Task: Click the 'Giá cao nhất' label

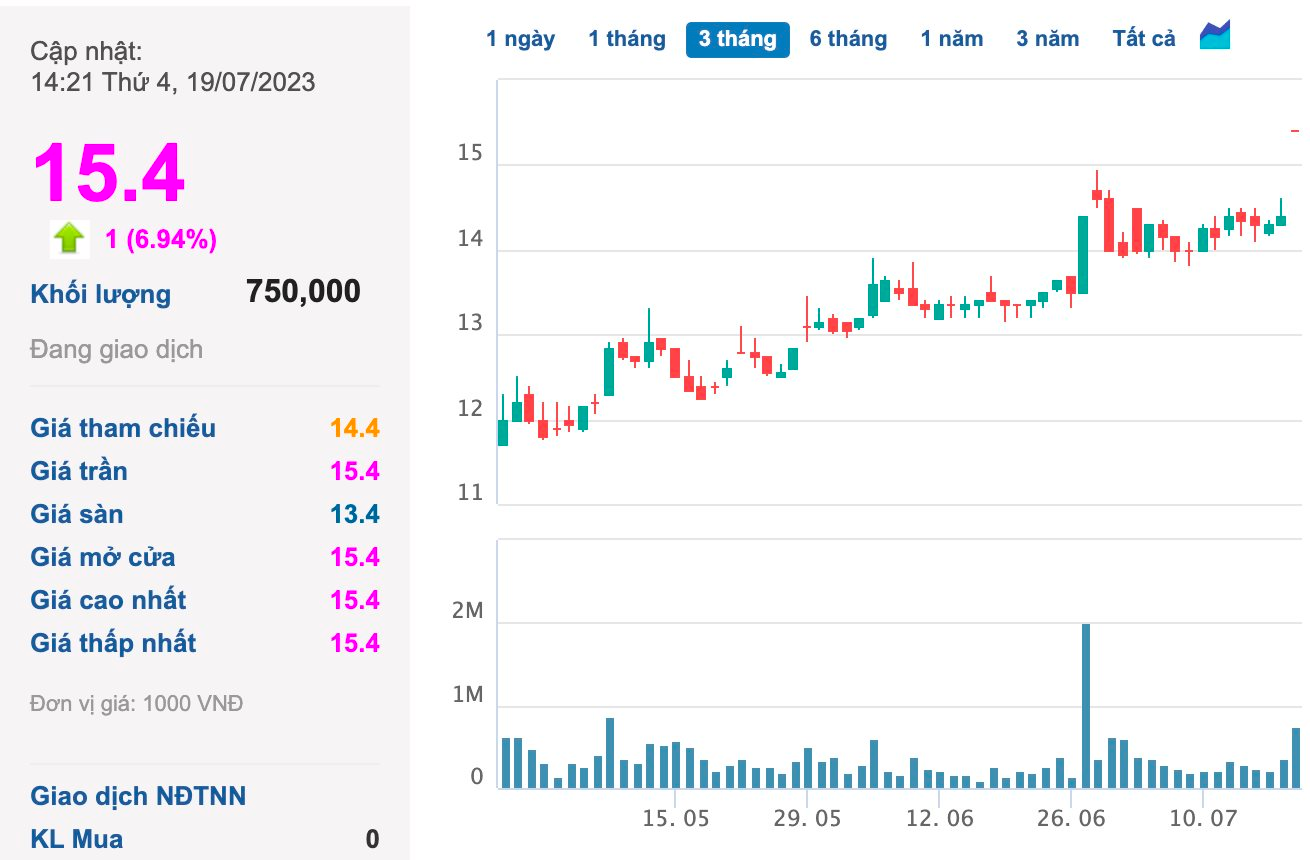Action: 108,600
